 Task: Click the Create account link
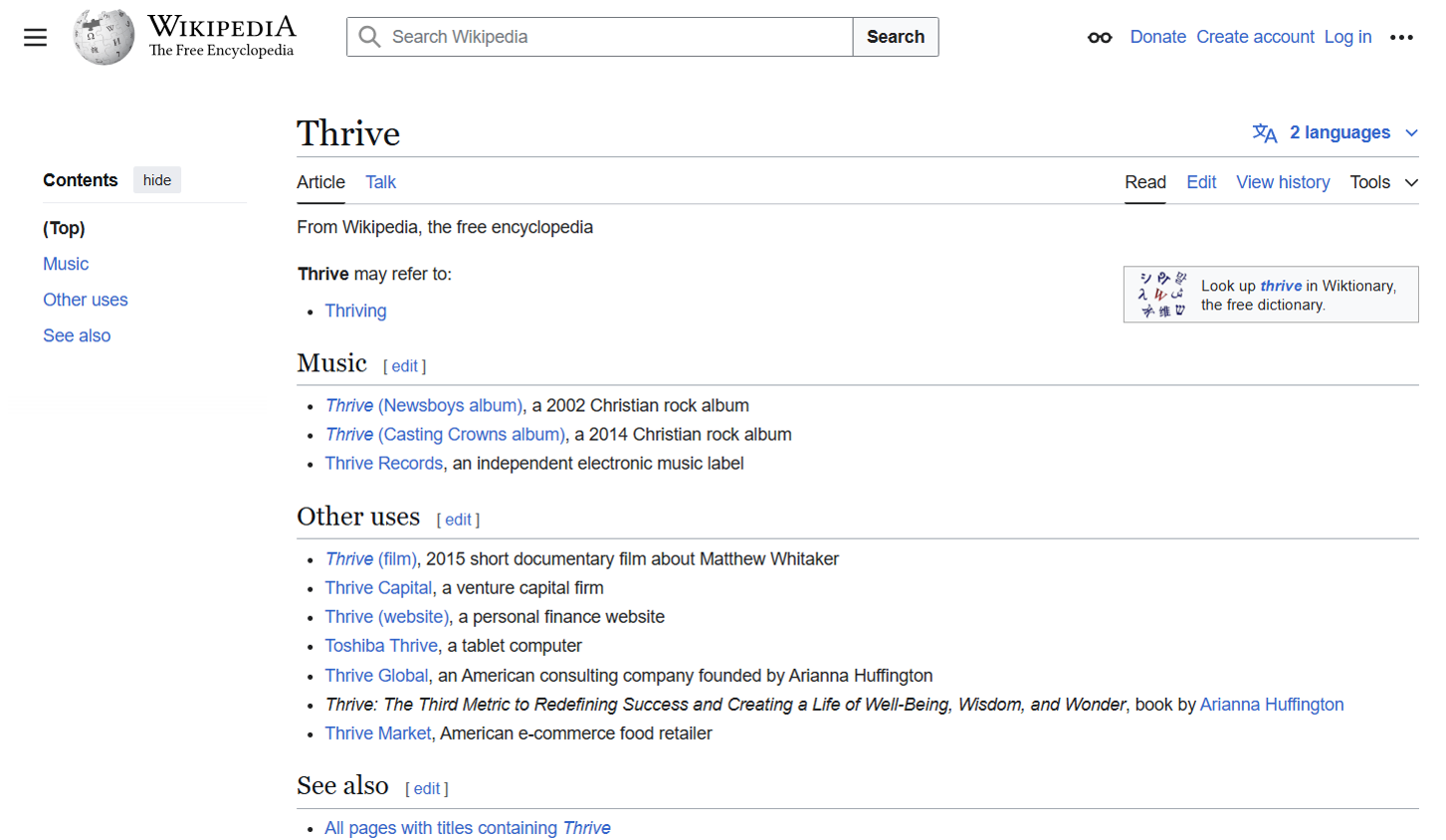point(1255,37)
